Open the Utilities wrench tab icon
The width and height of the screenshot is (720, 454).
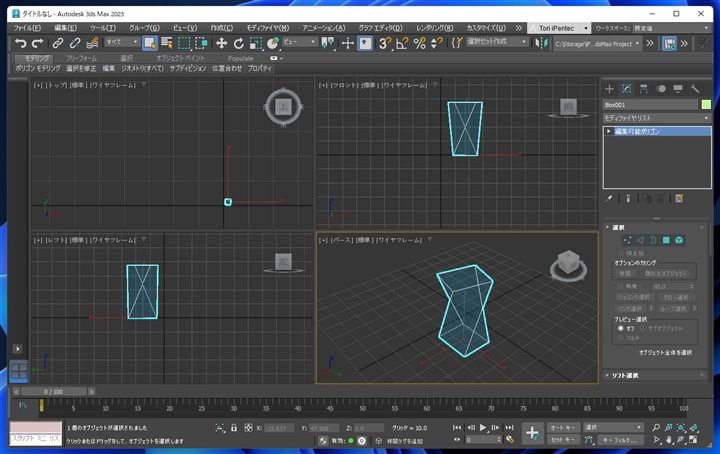coord(695,89)
